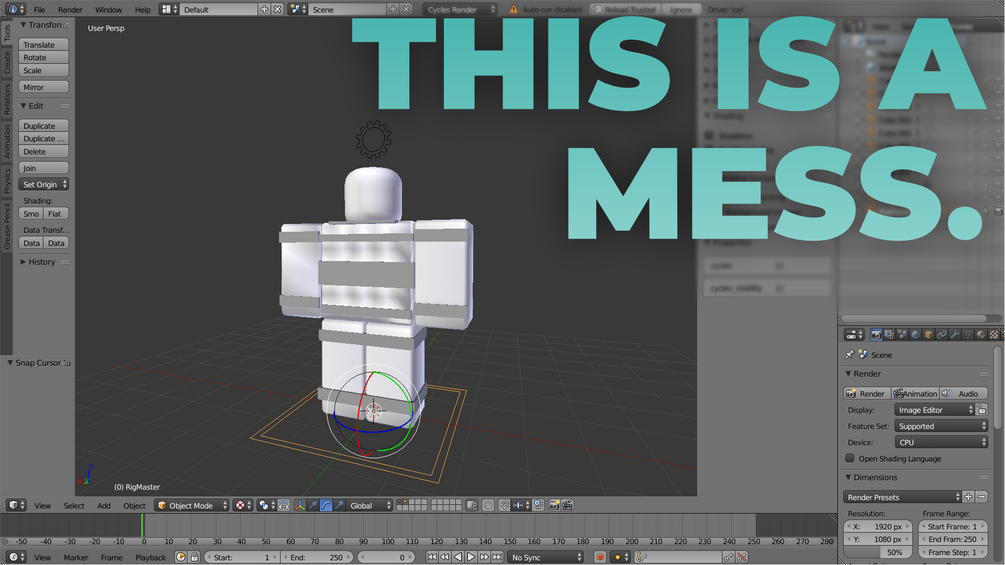This screenshot has width=1005, height=565.
Task: Open the Feature Set Supported dropdown
Action: coord(941,426)
